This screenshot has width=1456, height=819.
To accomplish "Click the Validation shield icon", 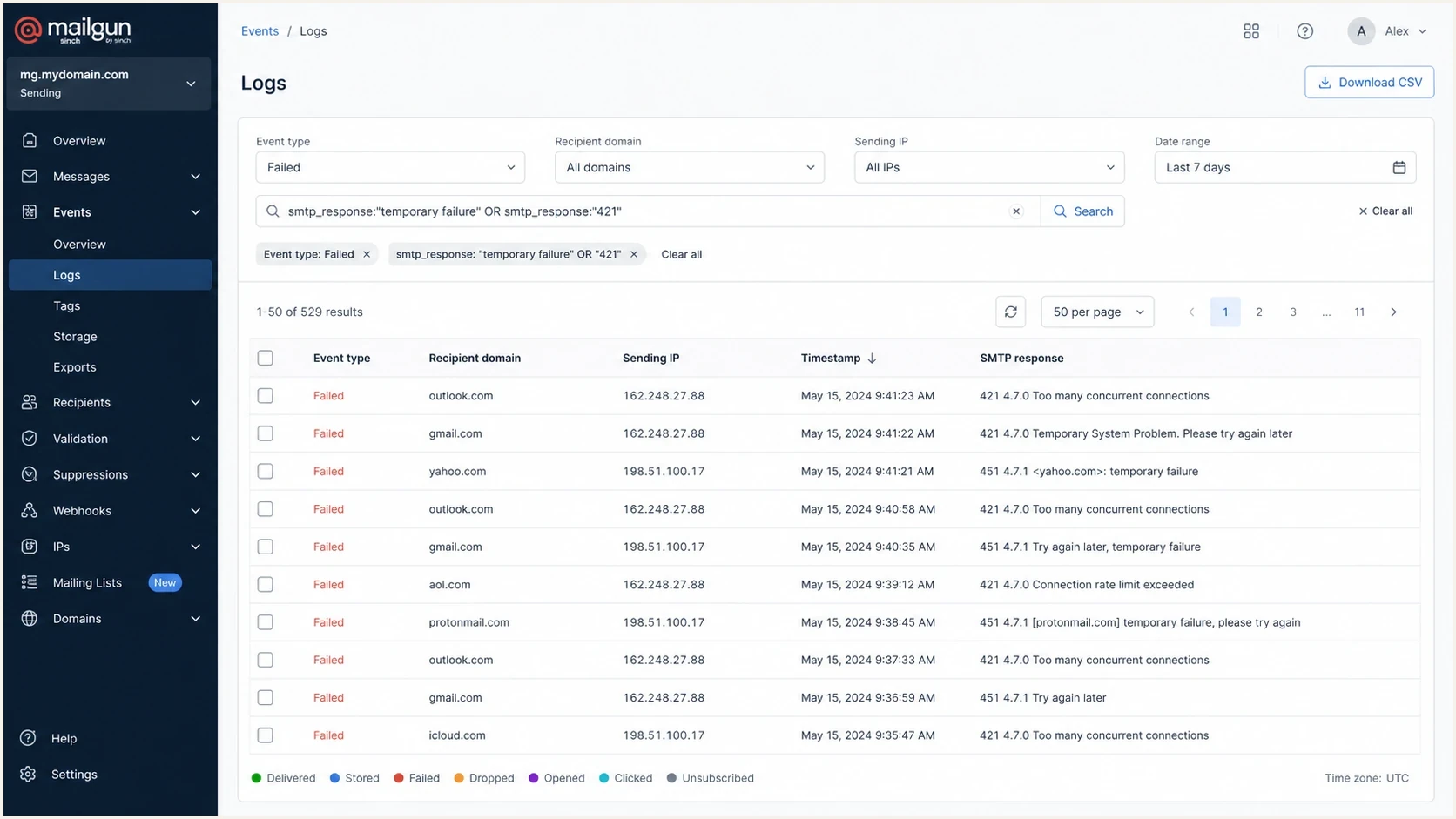I will coord(30,438).
